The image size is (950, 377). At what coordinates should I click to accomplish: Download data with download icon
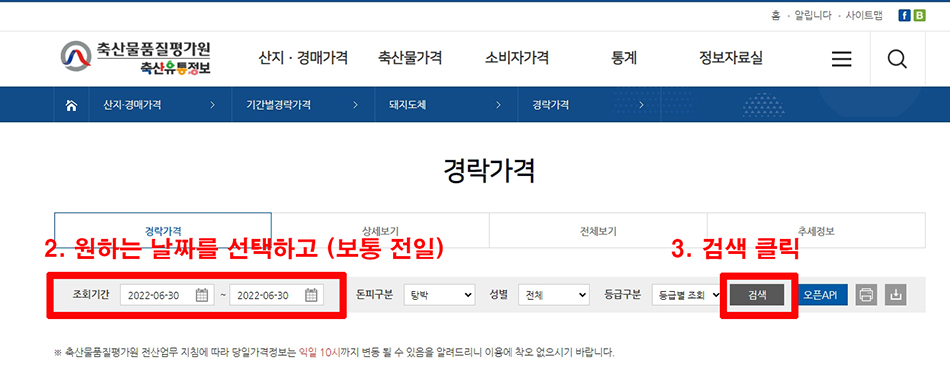(x=895, y=295)
